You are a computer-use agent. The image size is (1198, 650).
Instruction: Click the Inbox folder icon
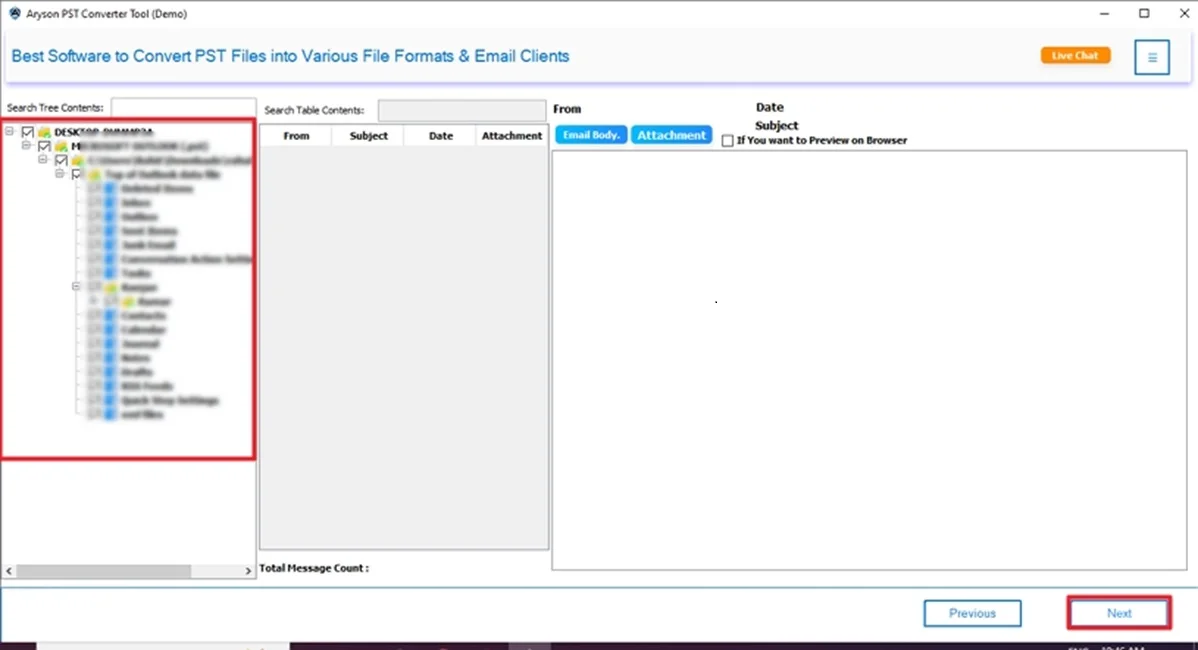click(110, 202)
